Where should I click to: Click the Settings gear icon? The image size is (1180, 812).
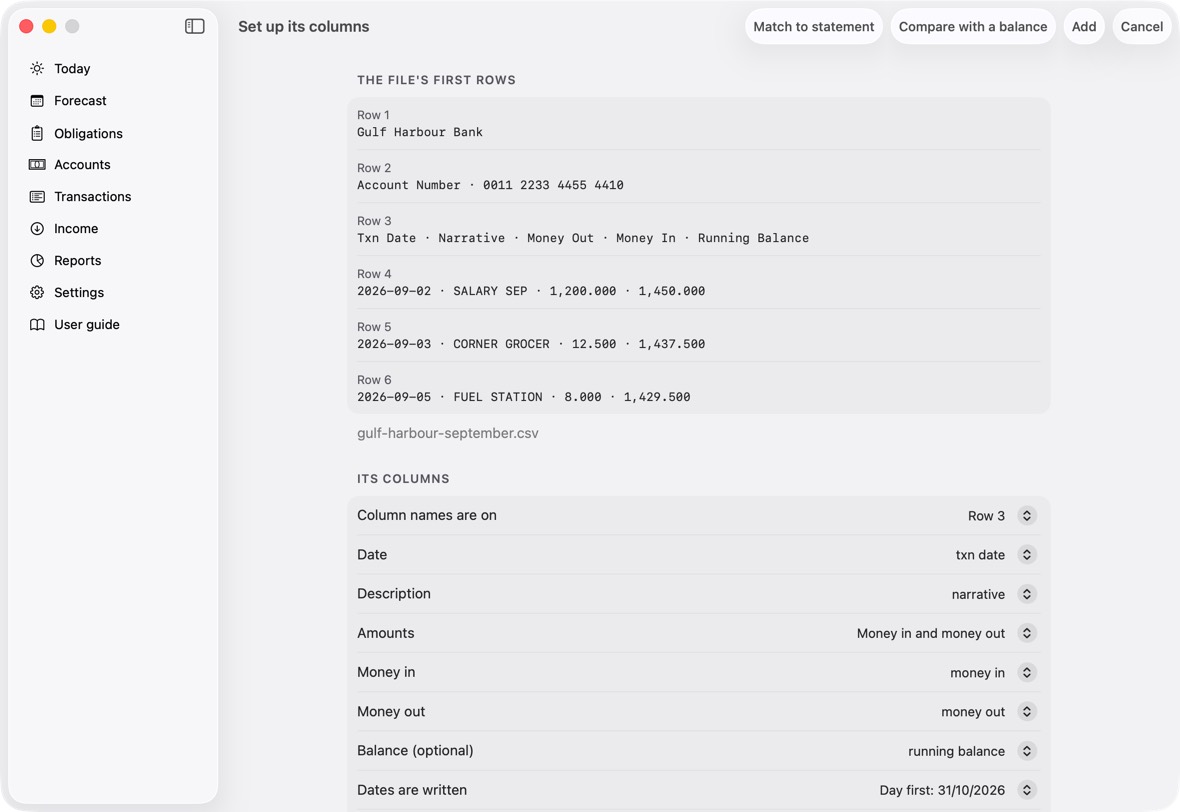pyautogui.click(x=37, y=293)
